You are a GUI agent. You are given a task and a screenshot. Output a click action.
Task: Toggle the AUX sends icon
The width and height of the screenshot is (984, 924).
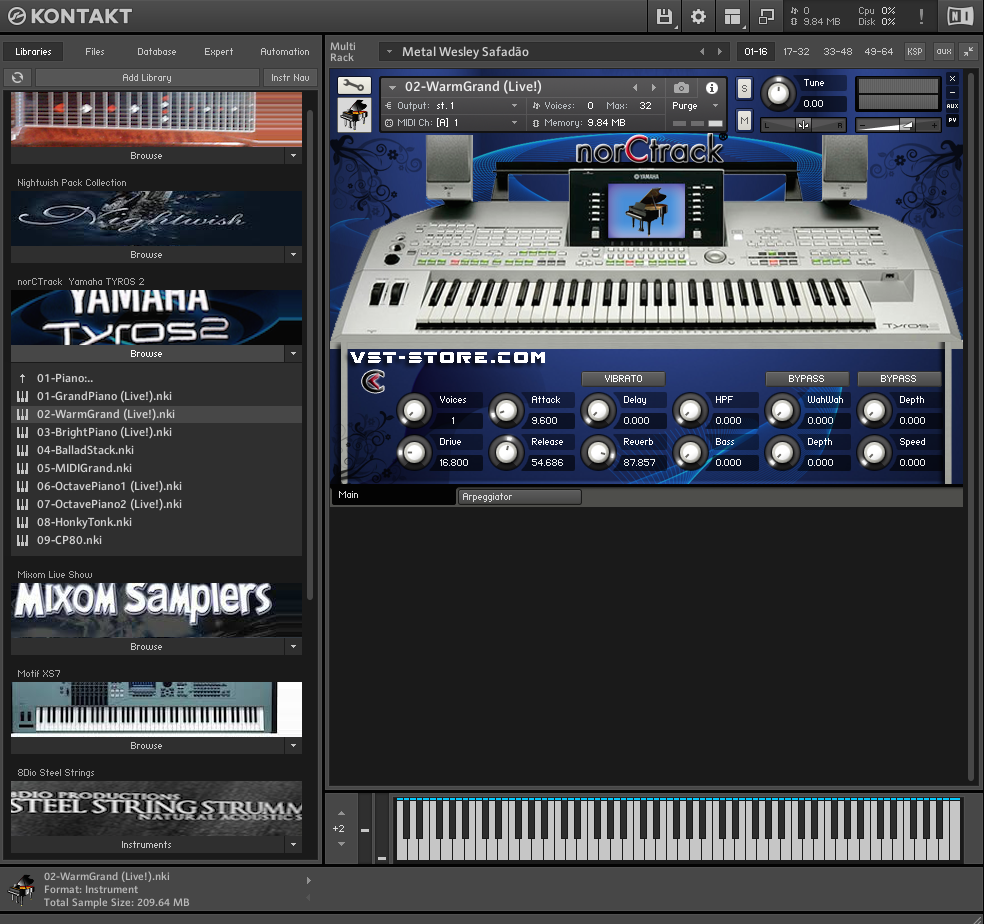(x=953, y=106)
